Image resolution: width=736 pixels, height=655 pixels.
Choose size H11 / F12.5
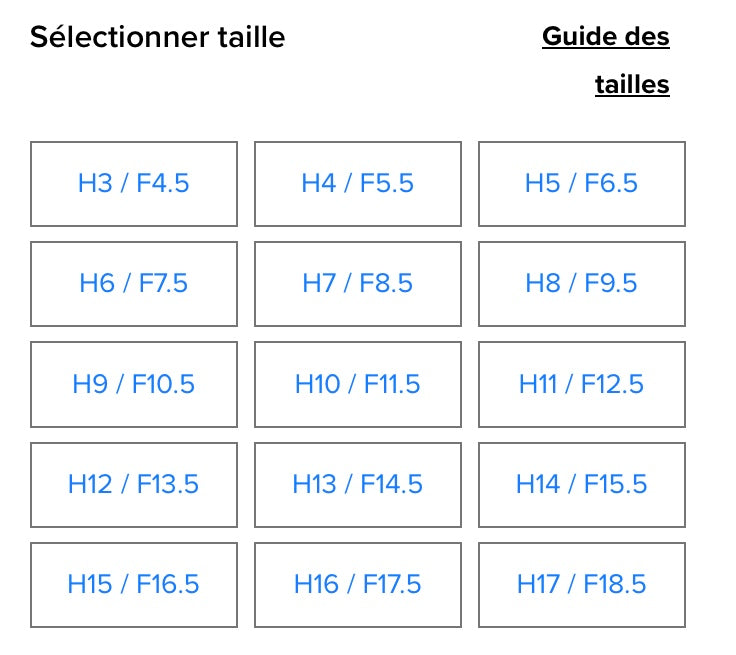tap(582, 384)
